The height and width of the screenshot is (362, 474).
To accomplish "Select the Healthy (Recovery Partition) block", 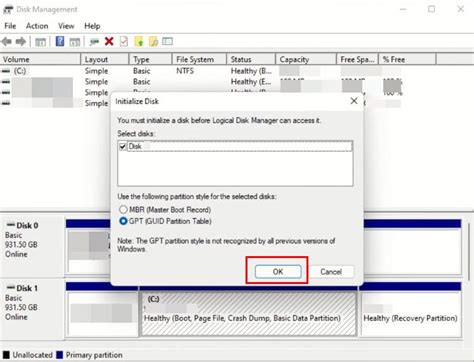I will 410,314.
